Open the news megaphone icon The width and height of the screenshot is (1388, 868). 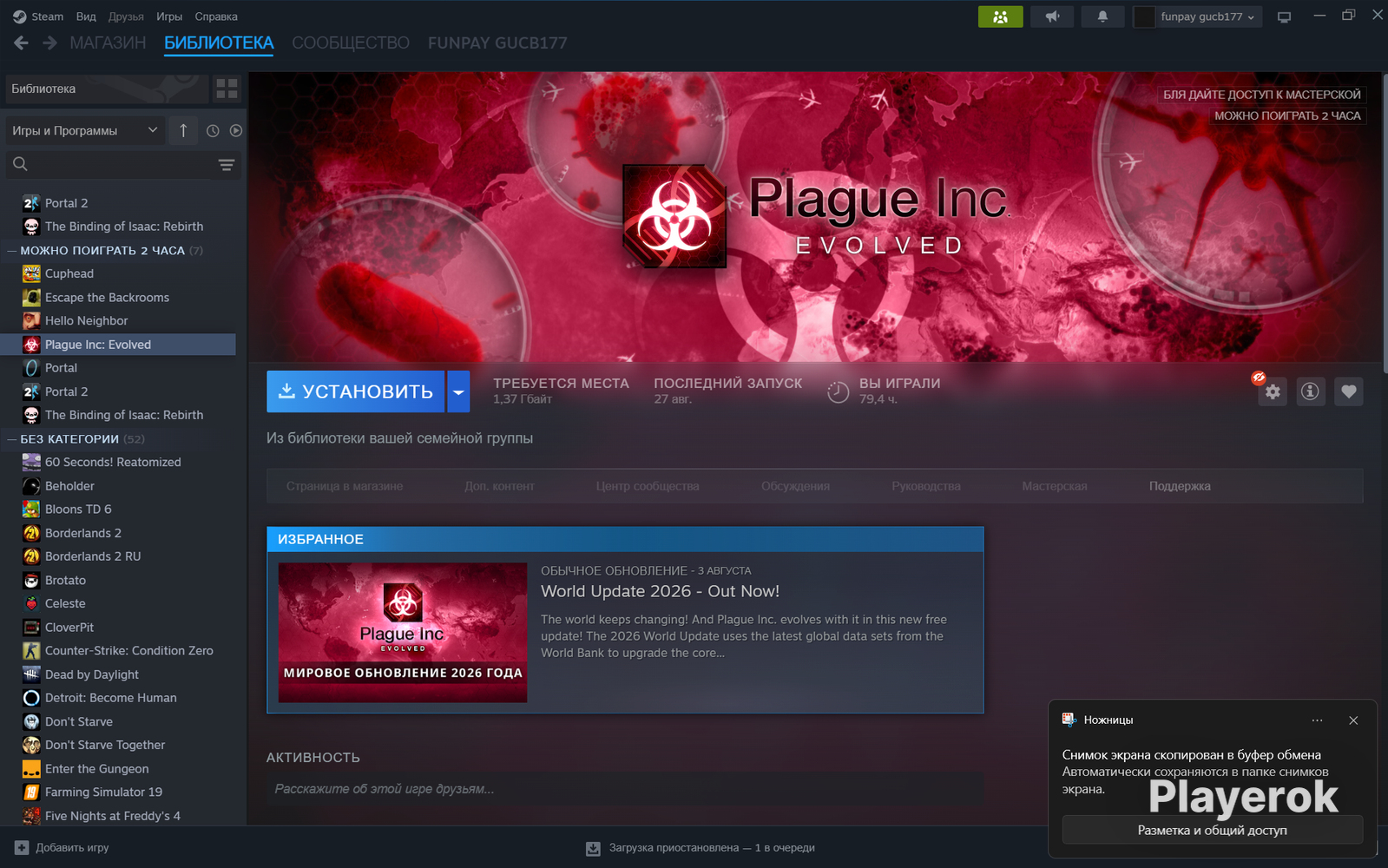pyautogui.click(x=1052, y=16)
